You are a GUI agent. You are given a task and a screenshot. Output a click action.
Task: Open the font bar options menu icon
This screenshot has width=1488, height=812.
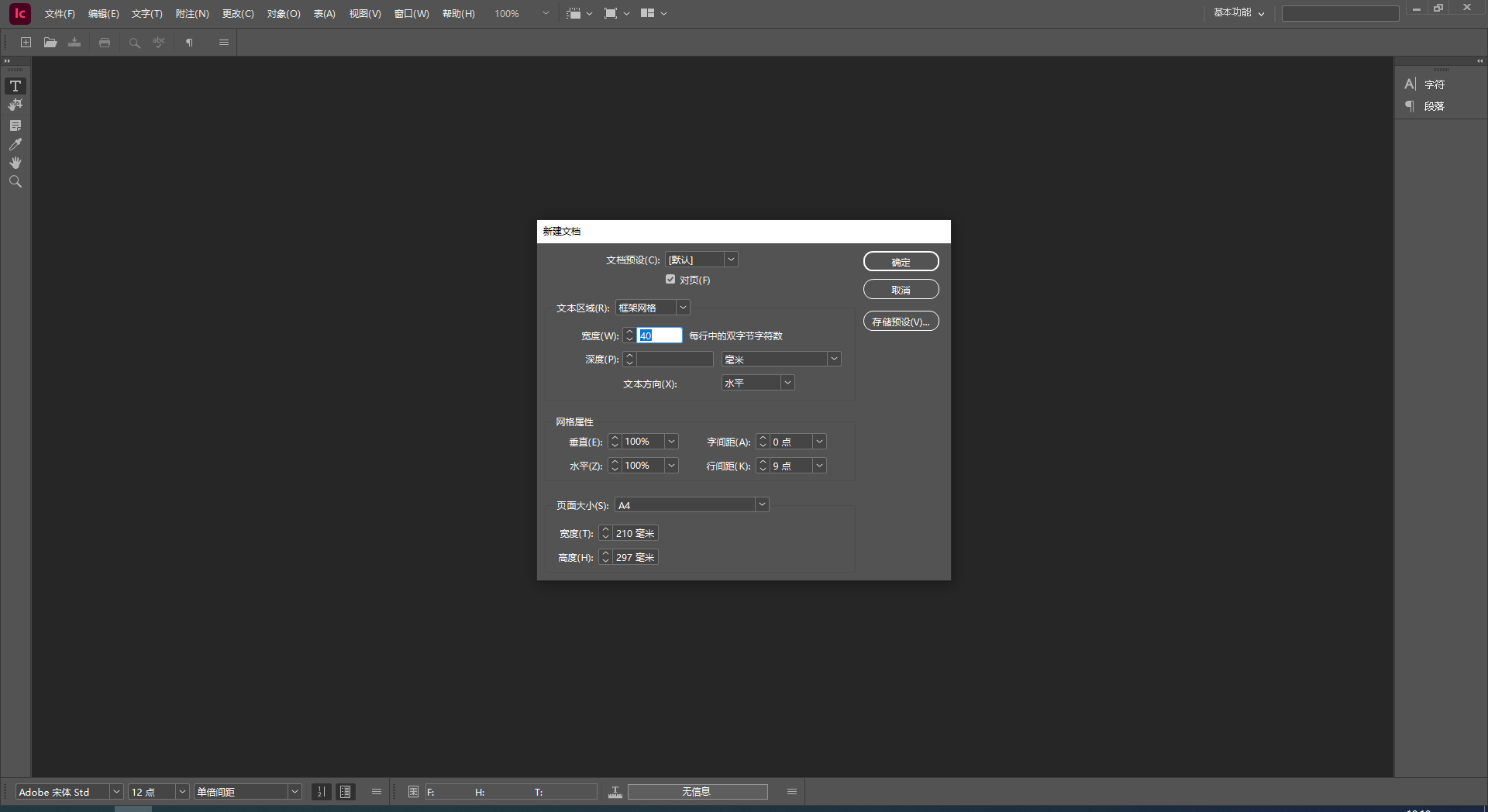click(x=377, y=792)
